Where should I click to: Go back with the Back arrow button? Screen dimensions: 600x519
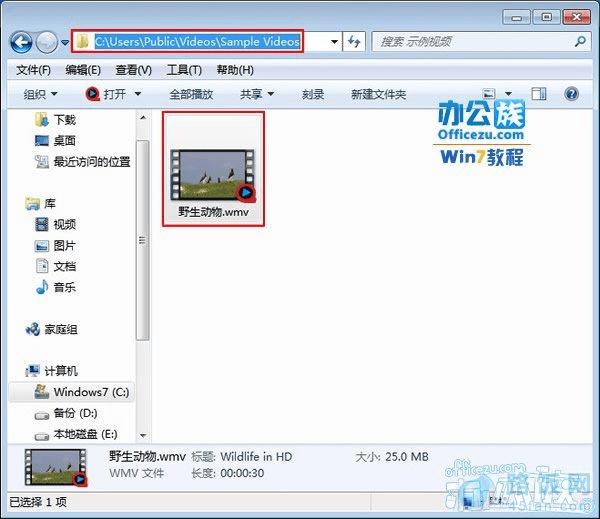pyautogui.click(x=21, y=42)
